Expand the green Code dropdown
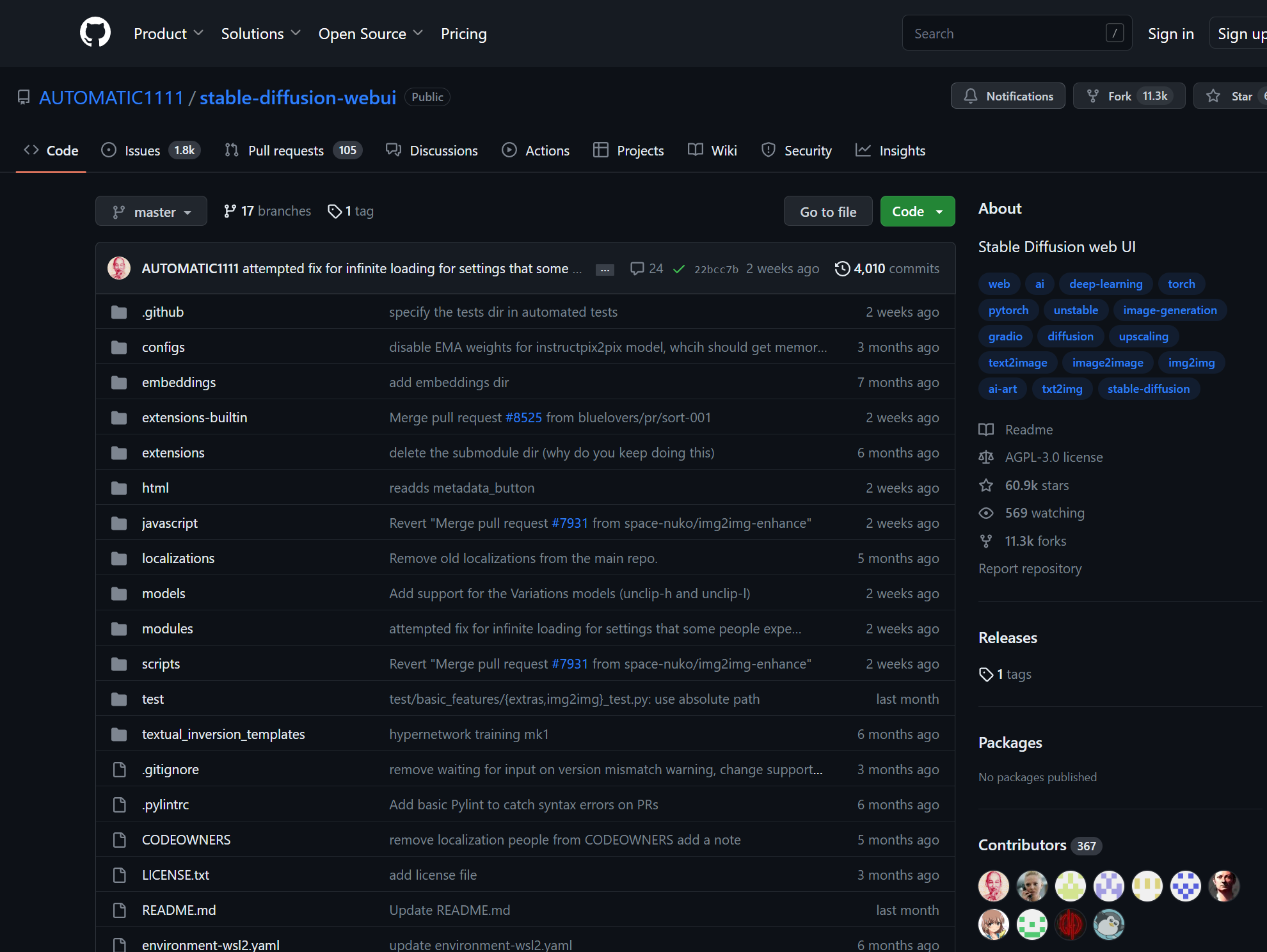The height and width of the screenshot is (952, 1267). 917,211
